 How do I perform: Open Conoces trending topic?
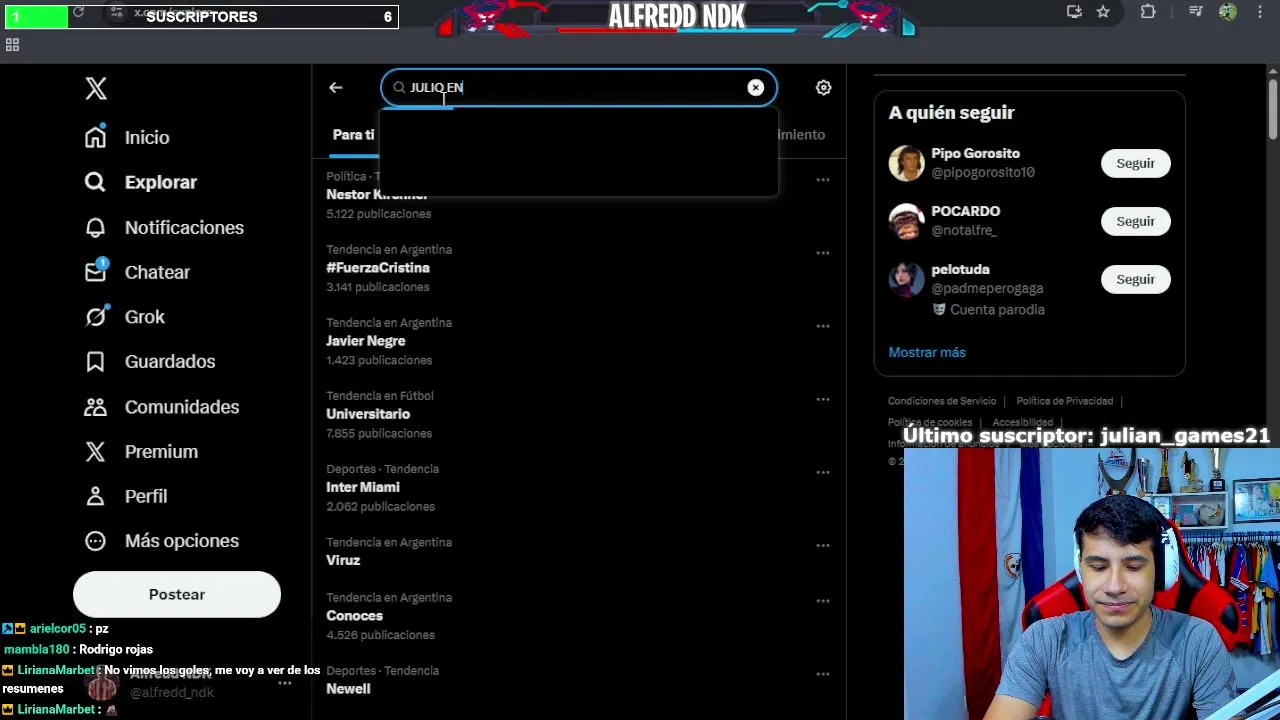pos(354,616)
